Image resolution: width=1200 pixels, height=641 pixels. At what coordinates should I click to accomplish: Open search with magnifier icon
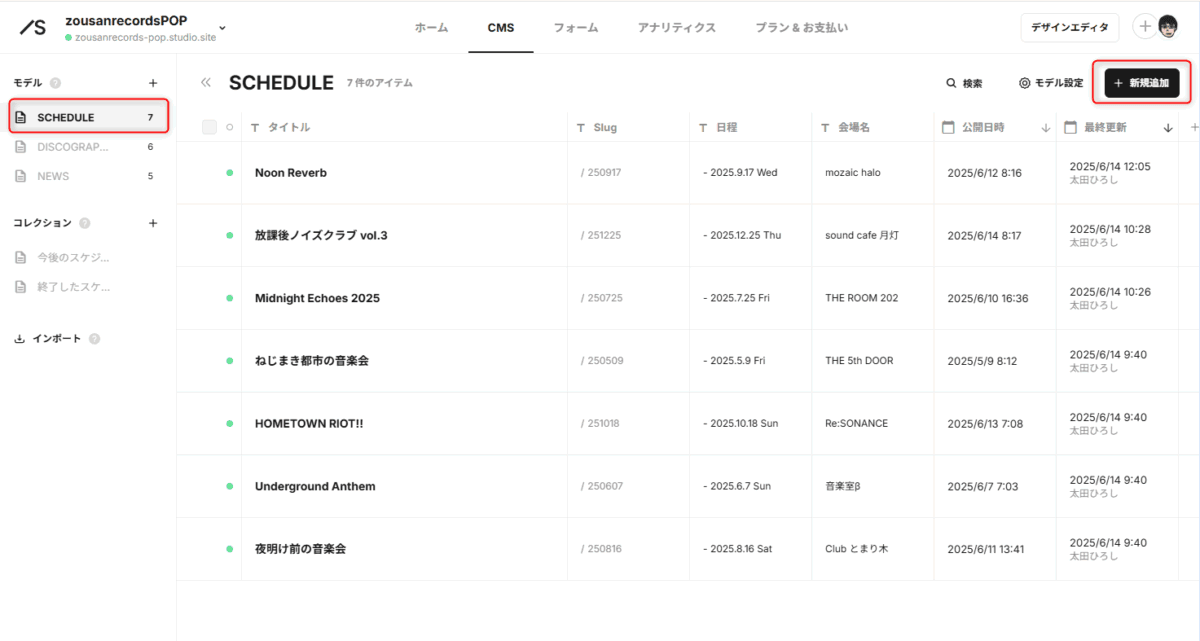952,84
